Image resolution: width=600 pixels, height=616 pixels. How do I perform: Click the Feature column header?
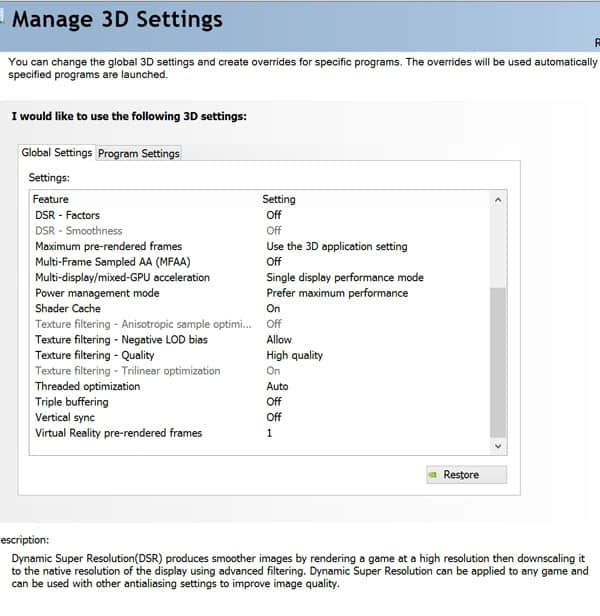(x=50, y=199)
